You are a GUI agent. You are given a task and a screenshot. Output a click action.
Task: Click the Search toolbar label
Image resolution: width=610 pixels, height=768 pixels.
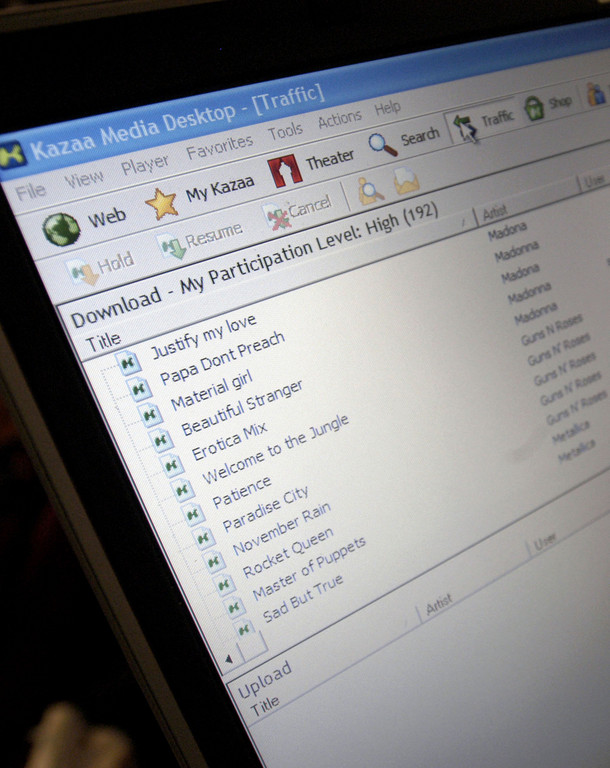pyautogui.click(x=420, y=136)
